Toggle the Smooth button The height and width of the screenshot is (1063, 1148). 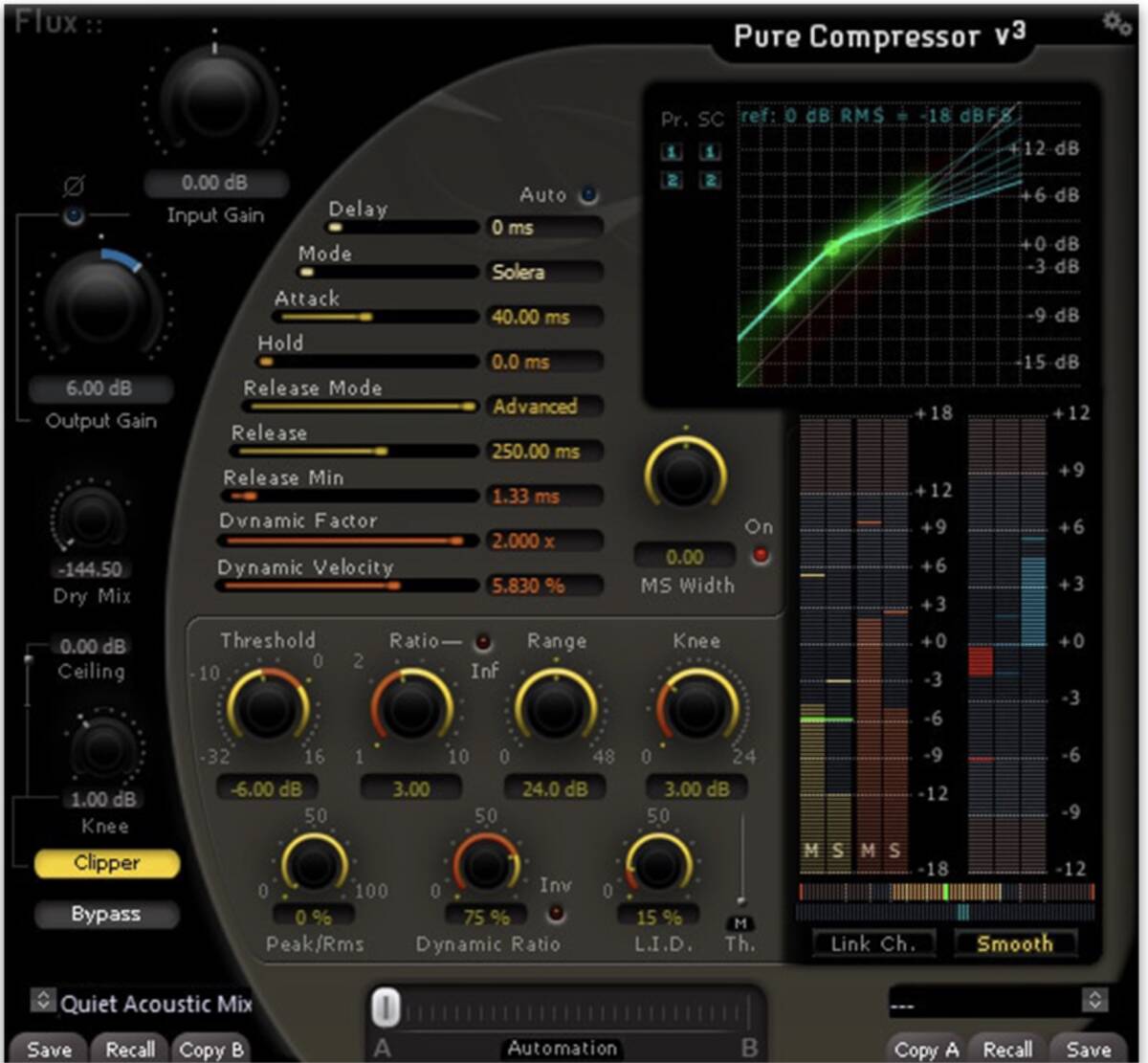pos(1014,943)
